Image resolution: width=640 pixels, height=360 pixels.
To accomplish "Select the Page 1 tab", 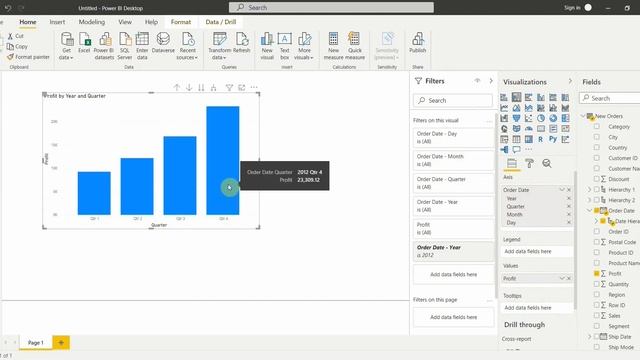I will point(36,342).
